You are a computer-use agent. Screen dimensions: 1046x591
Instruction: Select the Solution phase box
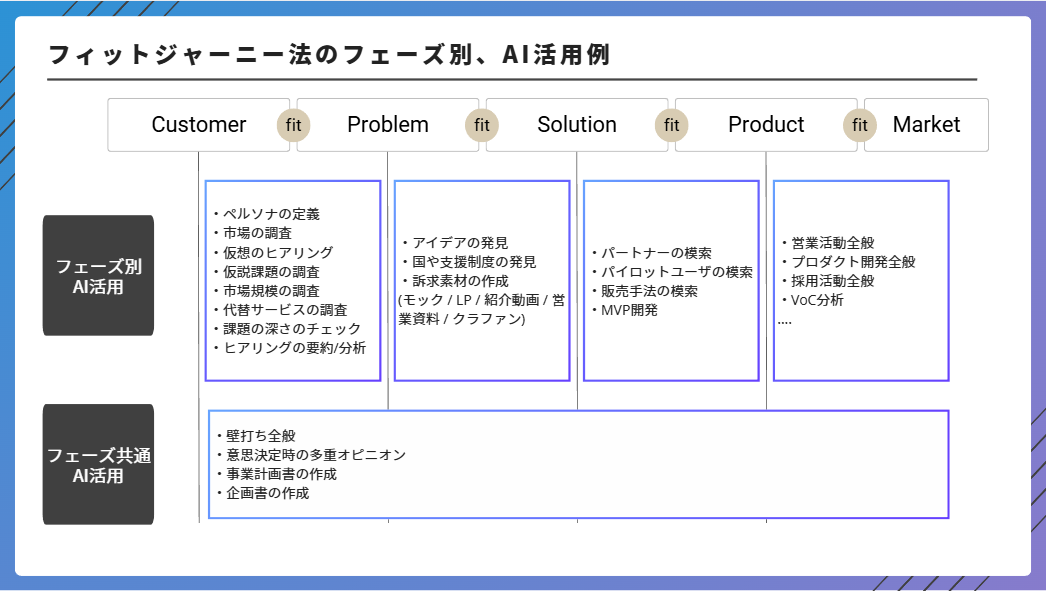point(577,125)
